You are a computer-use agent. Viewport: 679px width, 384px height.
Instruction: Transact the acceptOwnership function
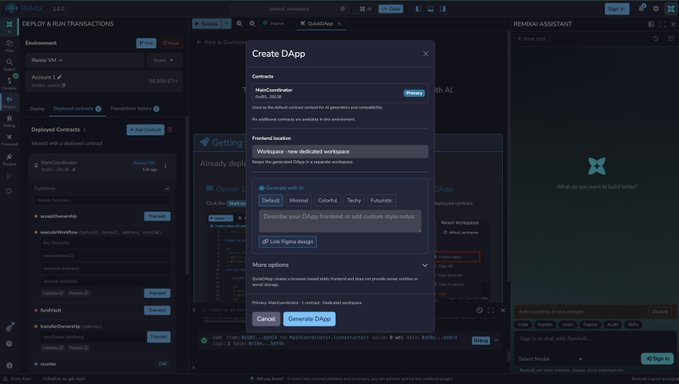(x=157, y=216)
